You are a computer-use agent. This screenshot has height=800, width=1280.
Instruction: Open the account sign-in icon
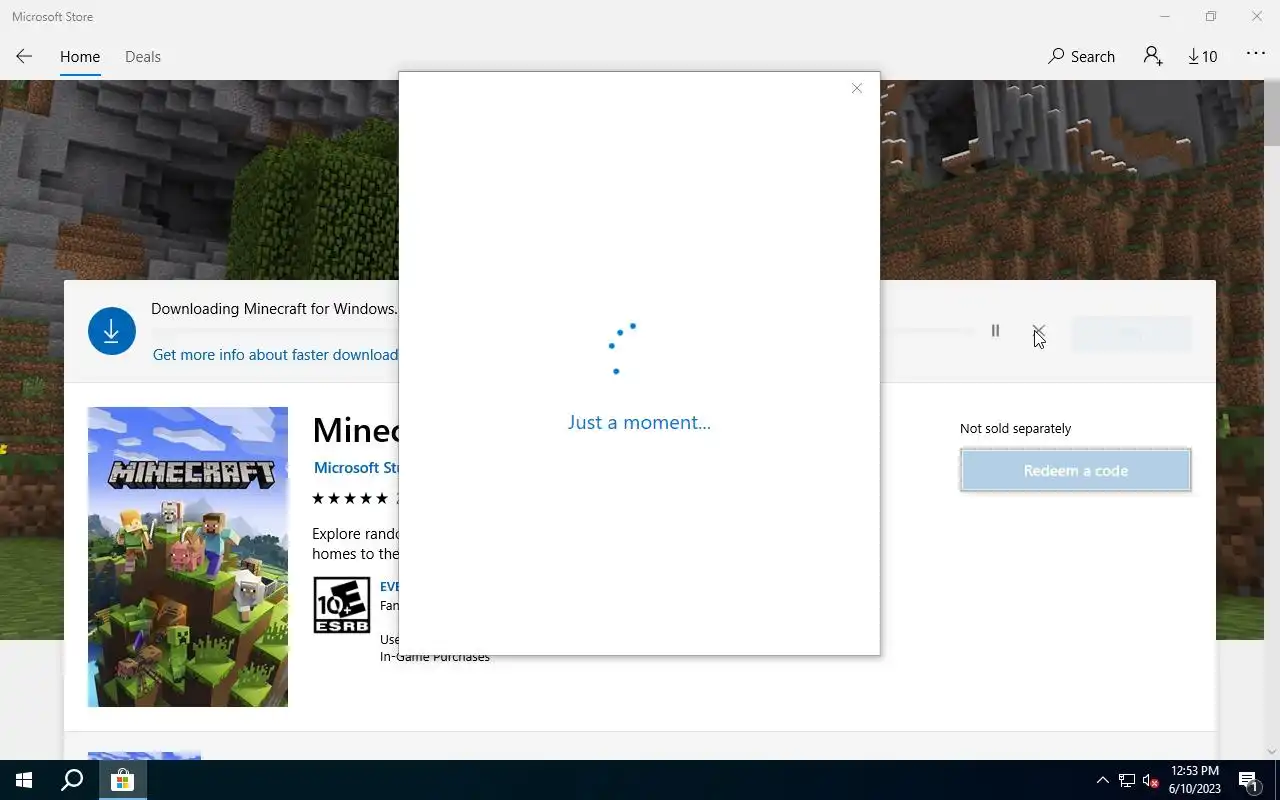[x=1153, y=57]
